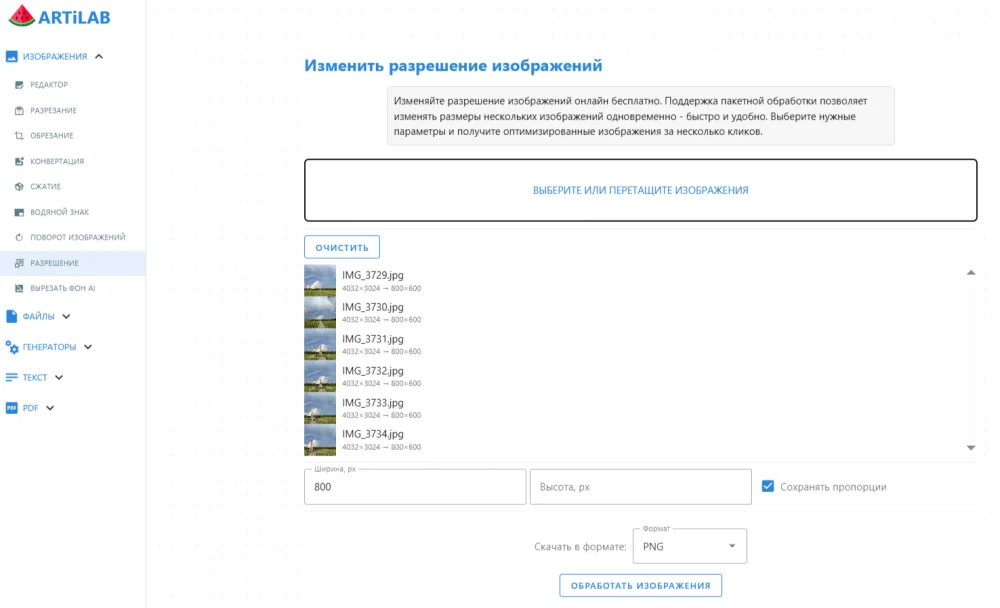Select the IMG_3734.jpg thumbnail
The height and width of the screenshot is (608, 1000).
click(x=320, y=440)
